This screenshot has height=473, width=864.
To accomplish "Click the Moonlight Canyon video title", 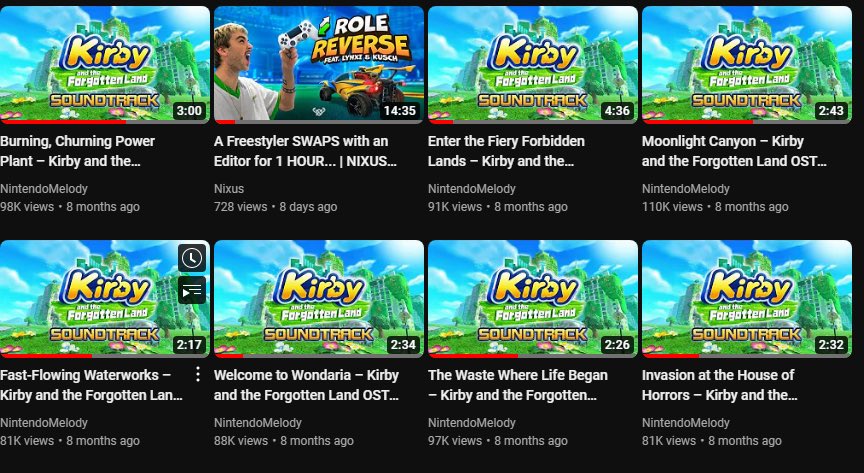I will [735, 151].
